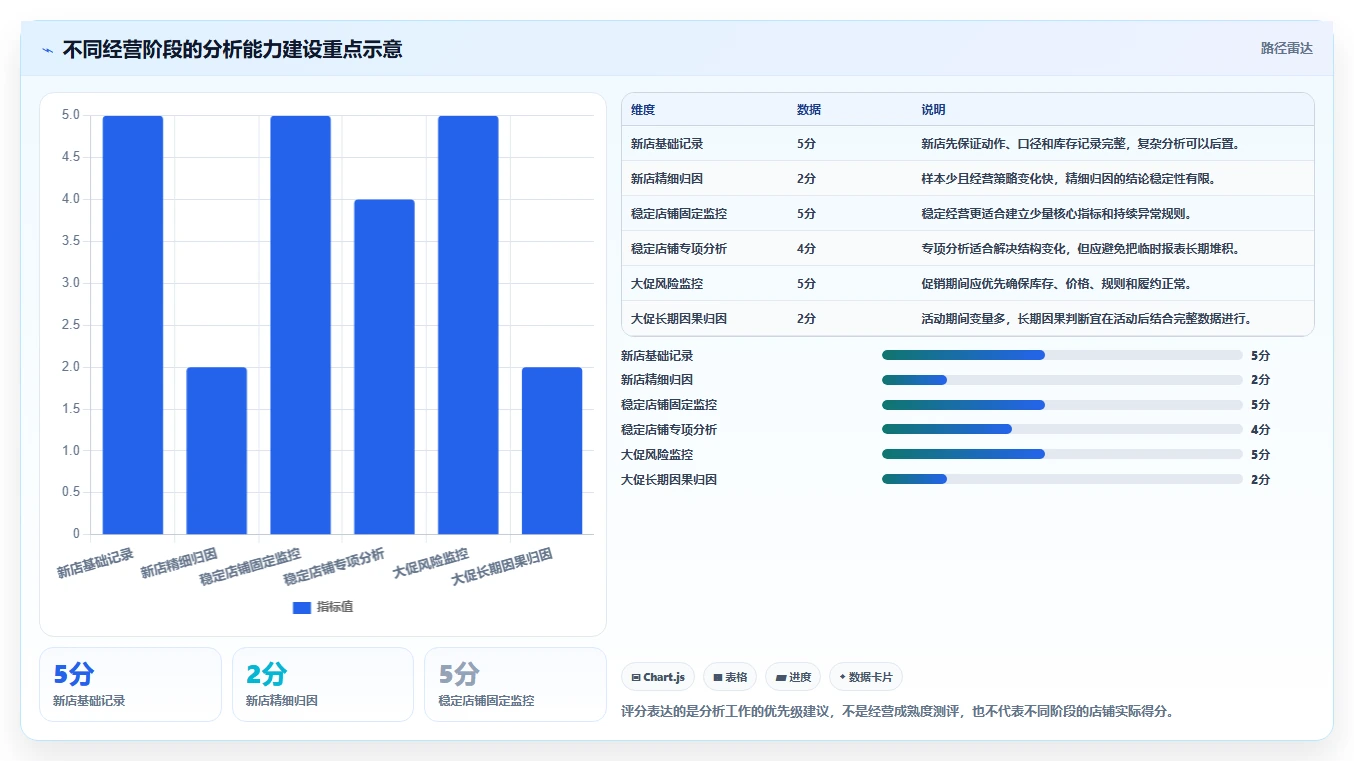Open the 2分 新店精细归因 data card
This screenshot has width=1354, height=761.
point(323,684)
